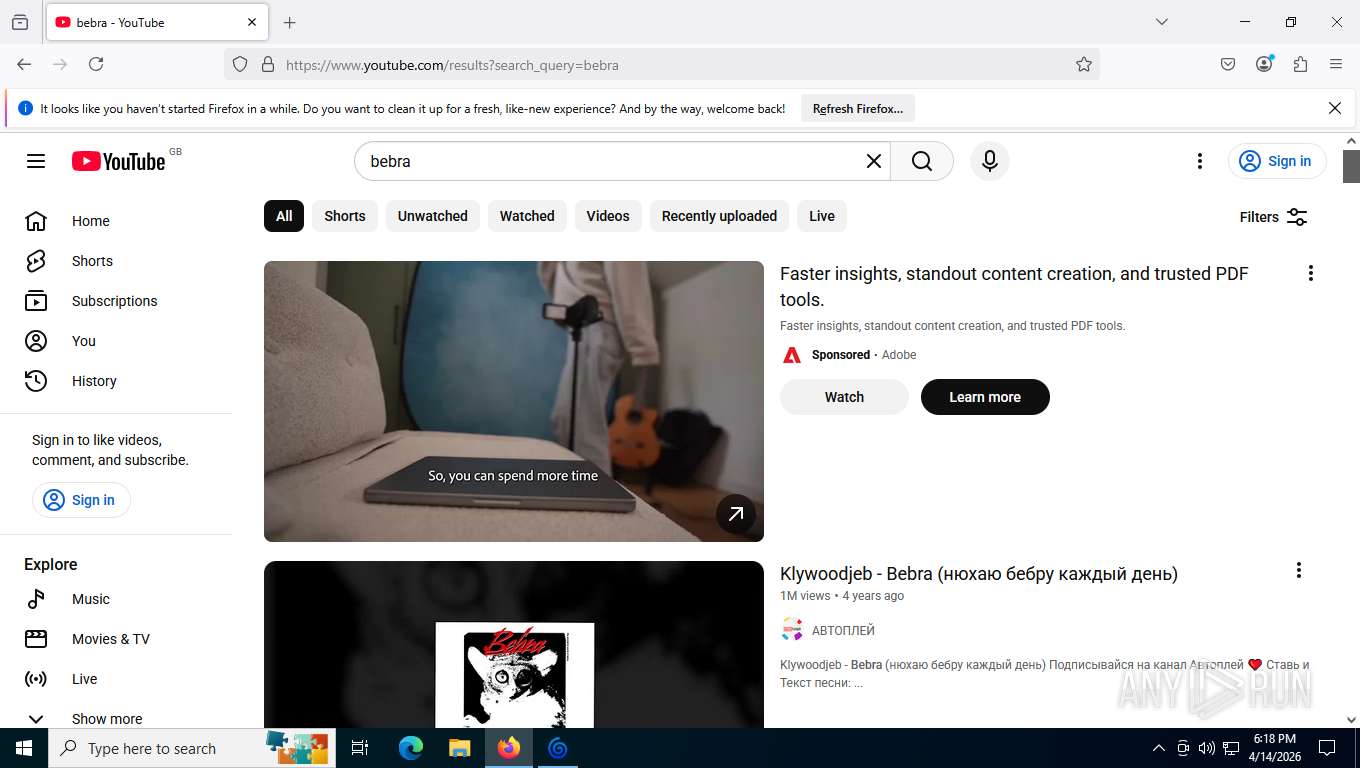This screenshot has width=1360, height=768.
Task: Clear the bebra search text
Action: pyautogui.click(x=873, y=161)
